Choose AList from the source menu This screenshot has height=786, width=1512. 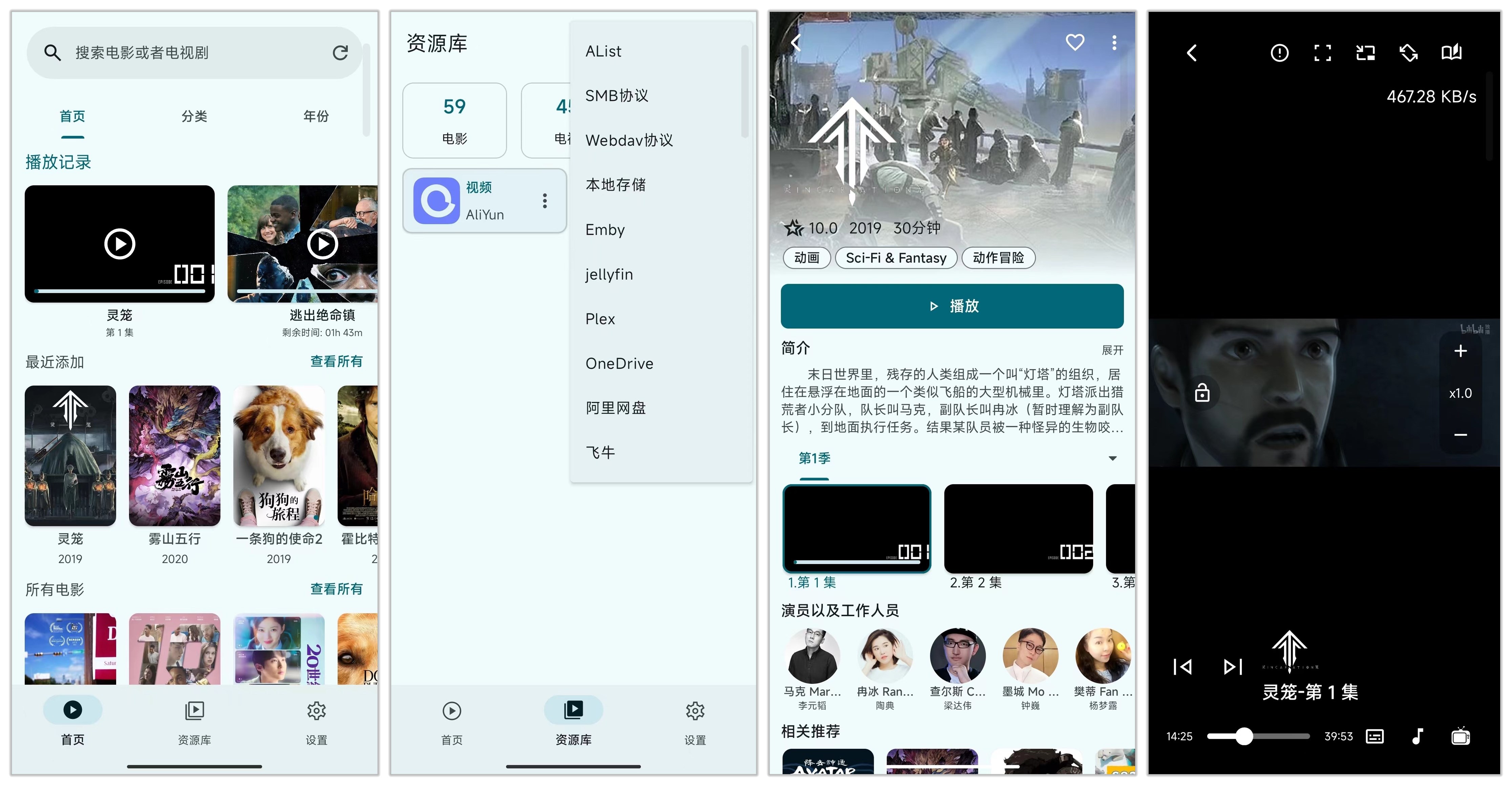coord(661,51)
